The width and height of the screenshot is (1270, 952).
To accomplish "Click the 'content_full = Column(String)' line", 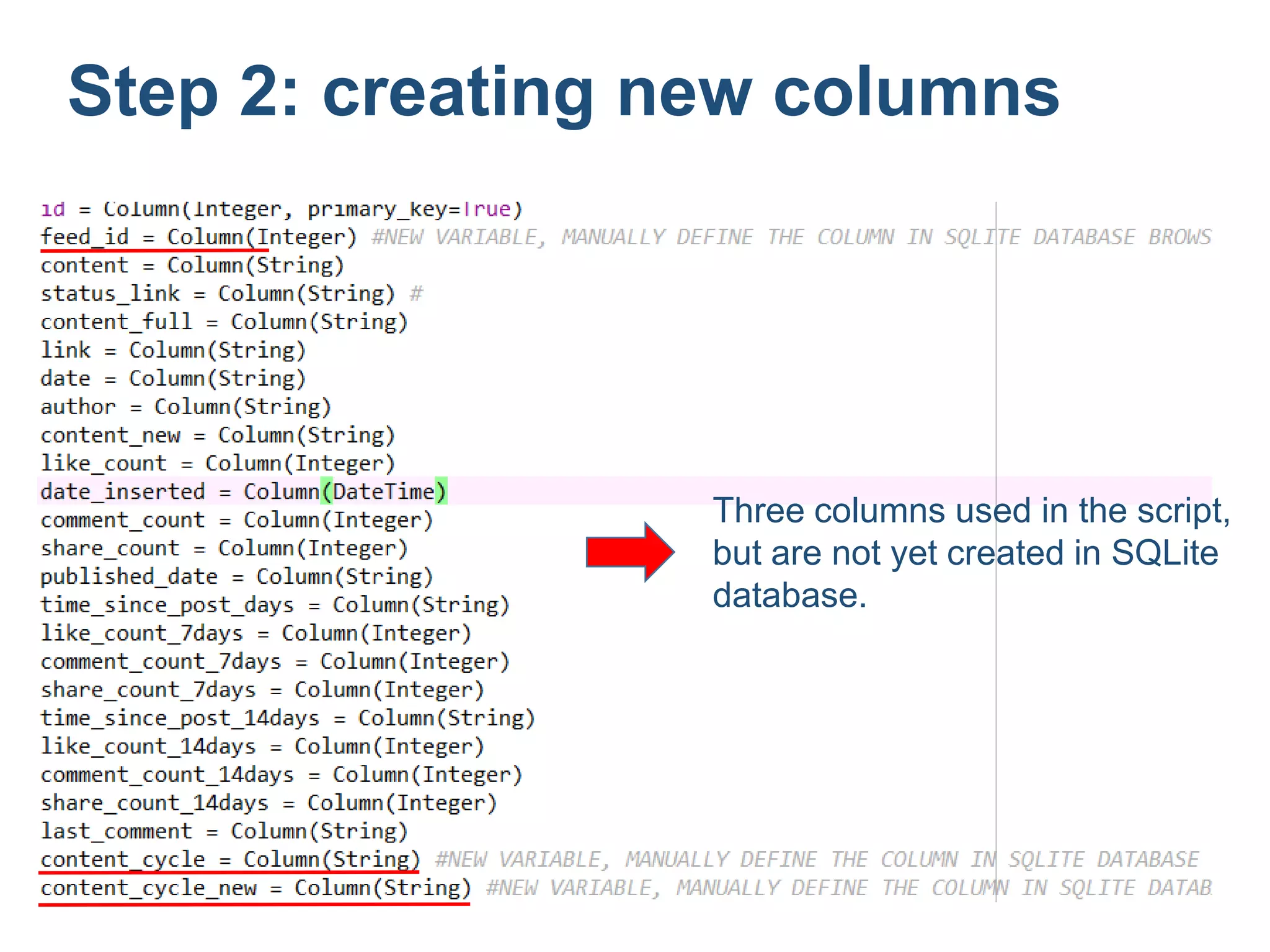I will click(x=224, y=322).
